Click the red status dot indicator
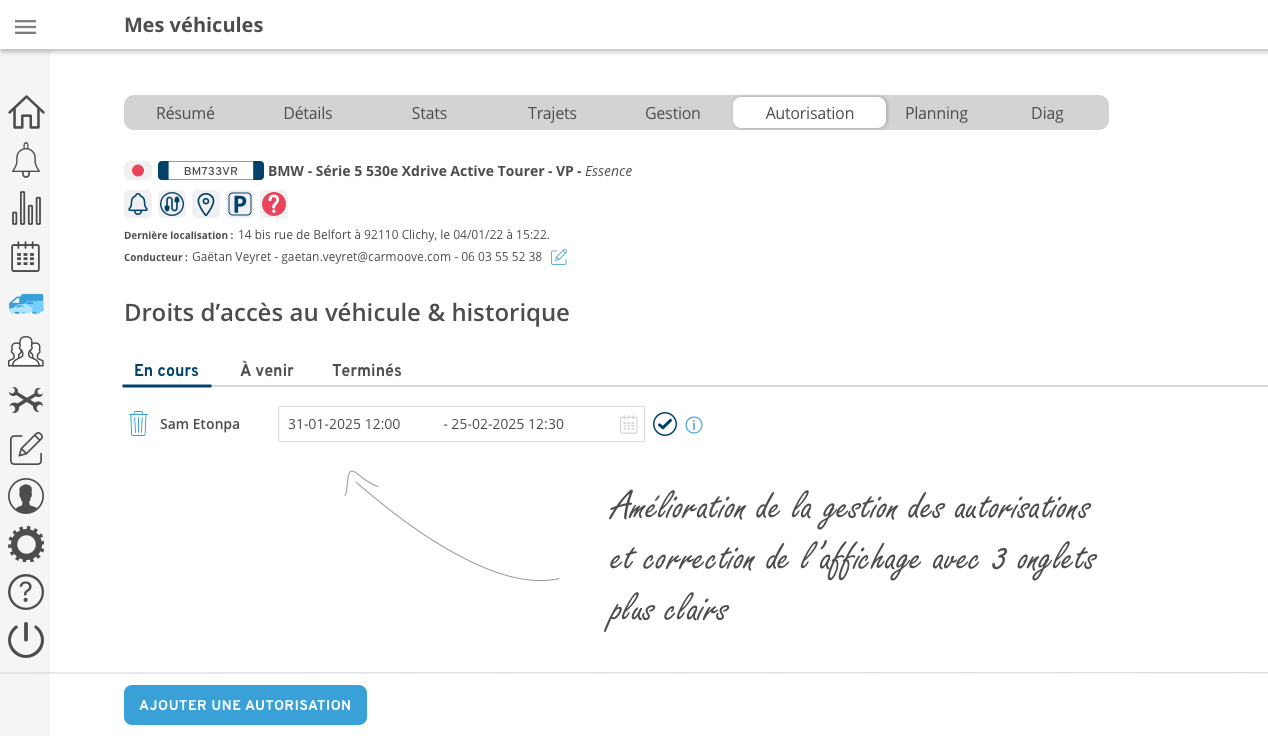 (x=138, y=171)
